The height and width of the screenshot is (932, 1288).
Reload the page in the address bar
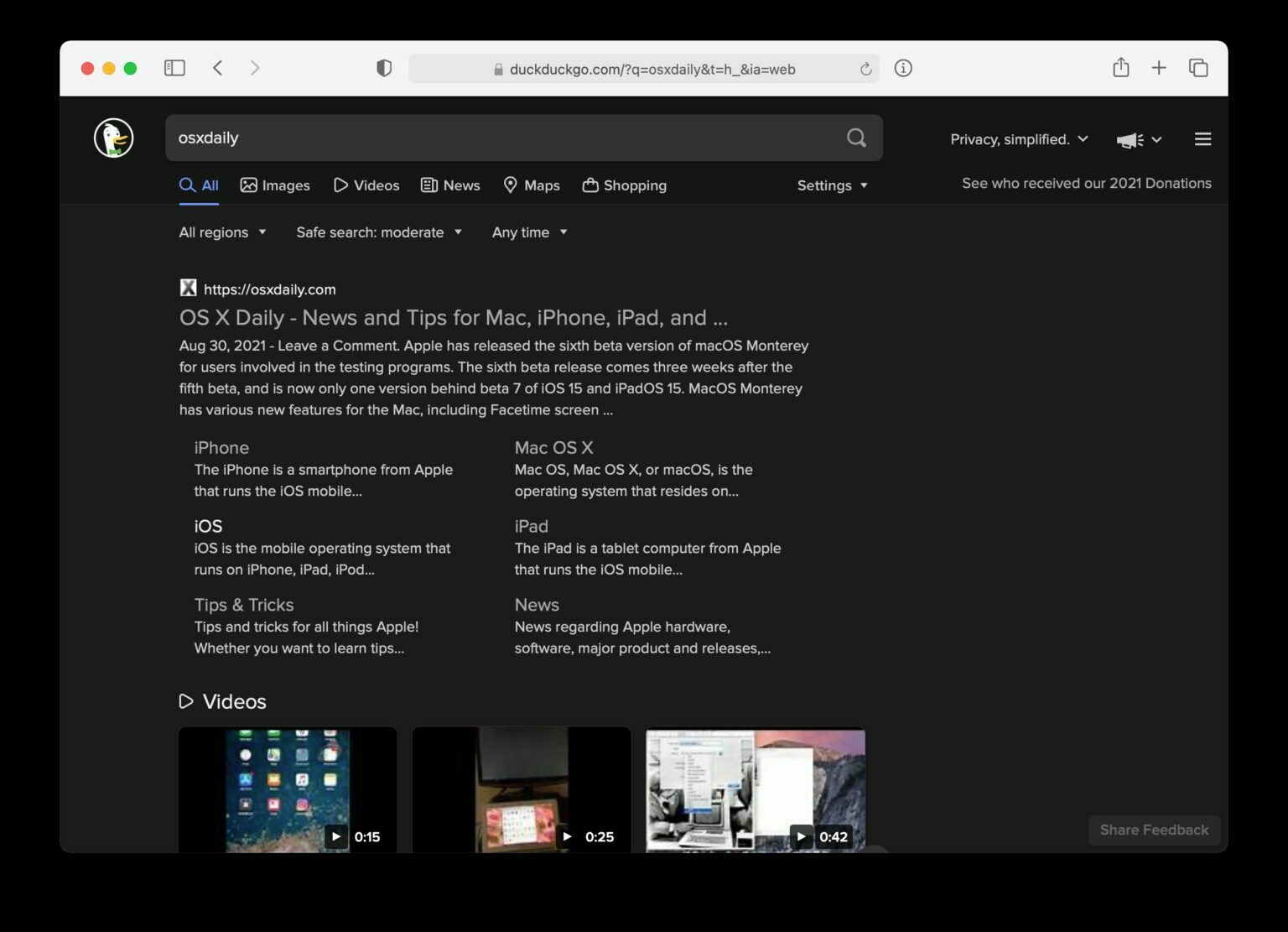click(x=865, y=69)
